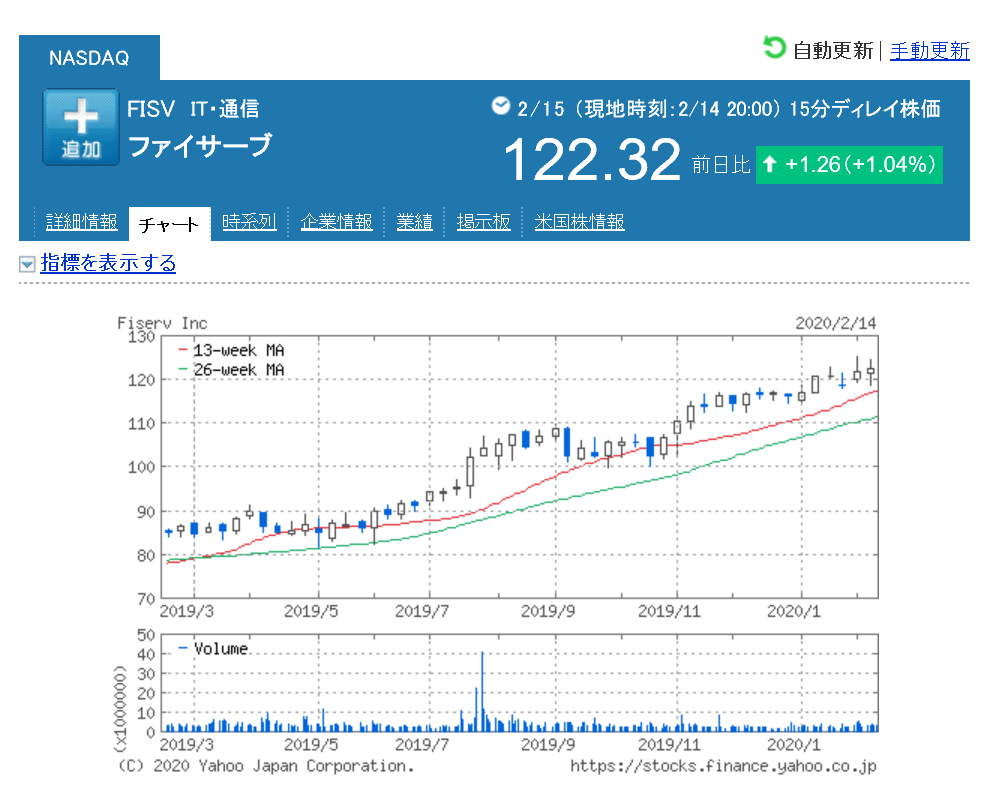988x790 pixels.
Task: Click the tall volume spike bar near 2019/8
Action: [x=482, y=691]
